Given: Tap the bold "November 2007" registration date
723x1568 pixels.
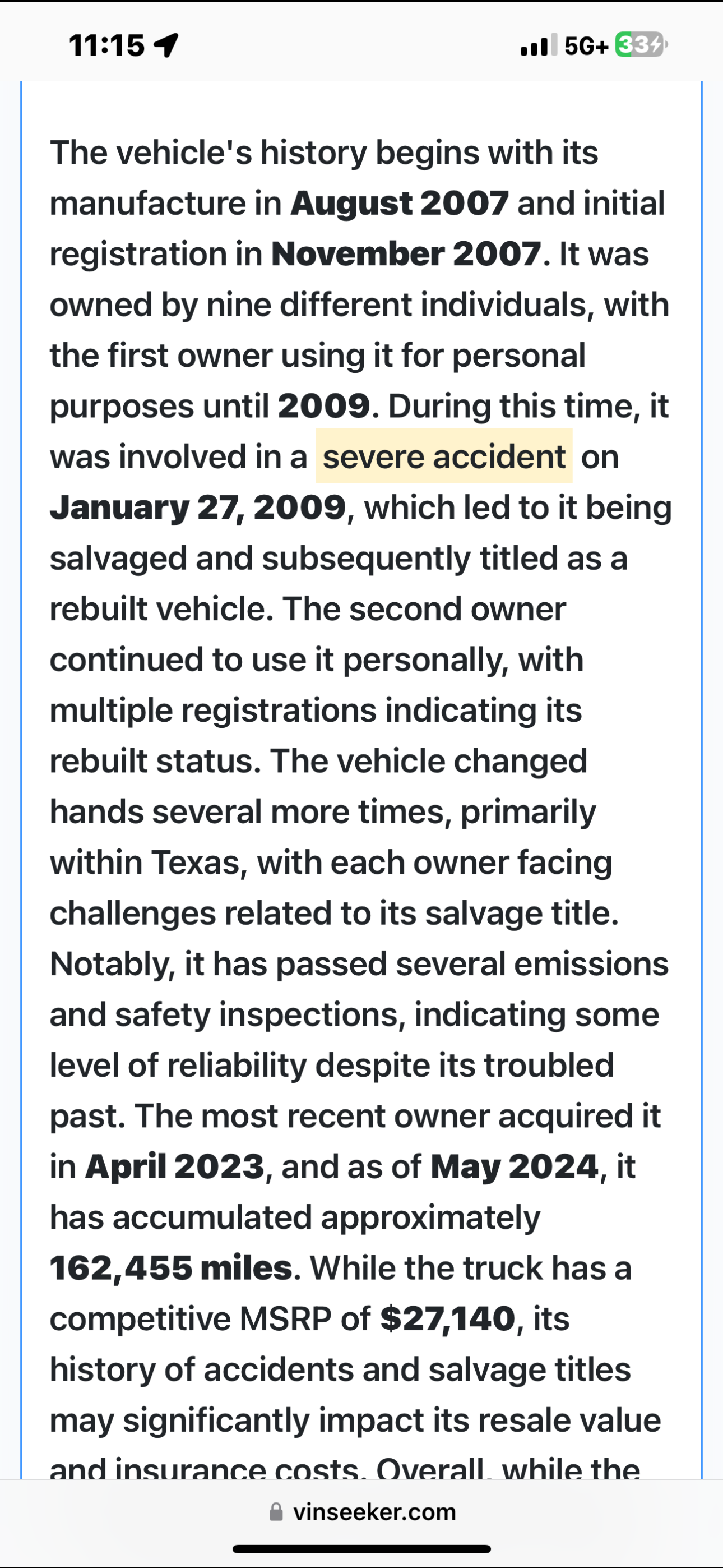Looking at the screenshot, I should [x=406, y=254].
